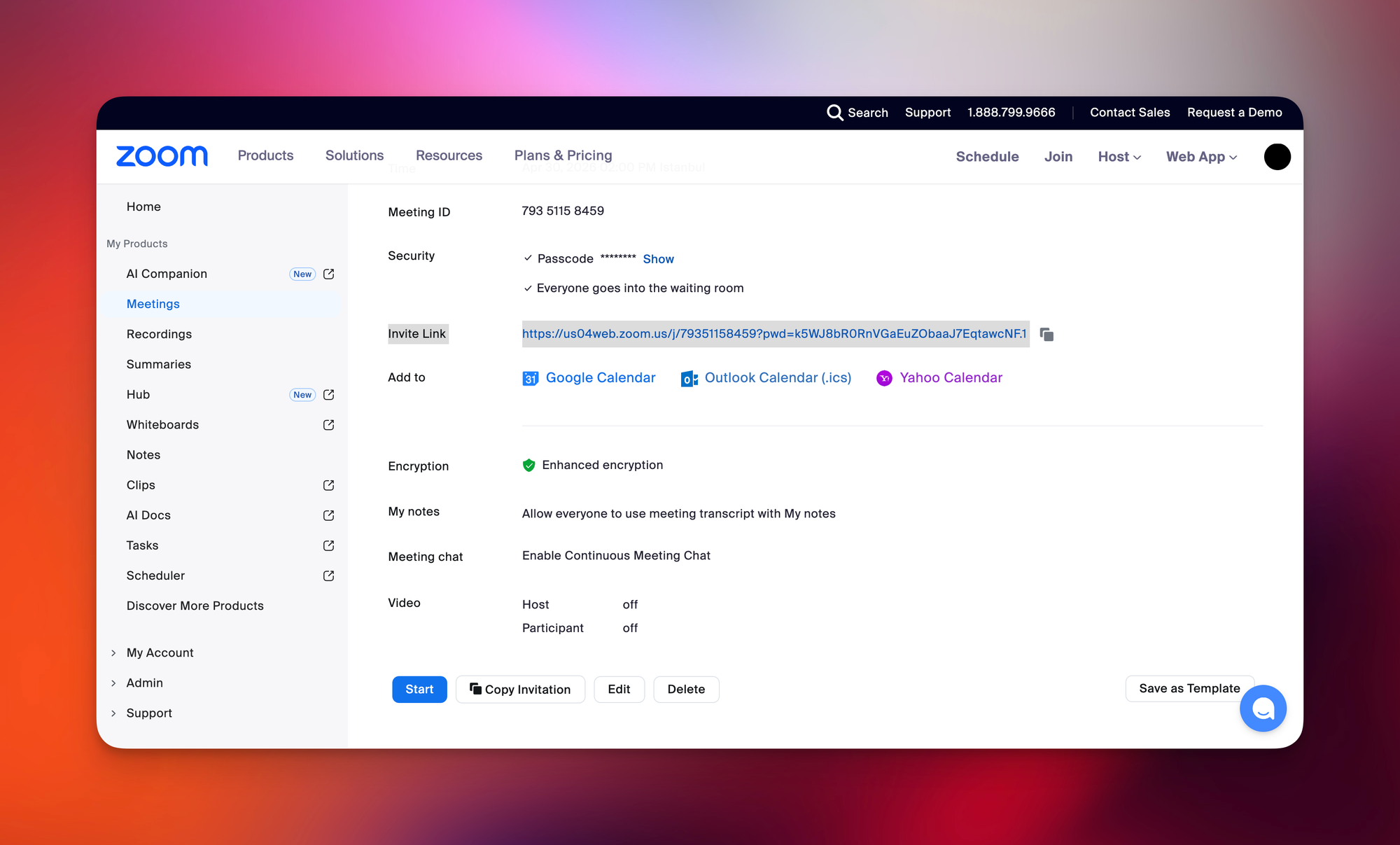Click the Yahoo Calendar icon

(x=884, y=378)
